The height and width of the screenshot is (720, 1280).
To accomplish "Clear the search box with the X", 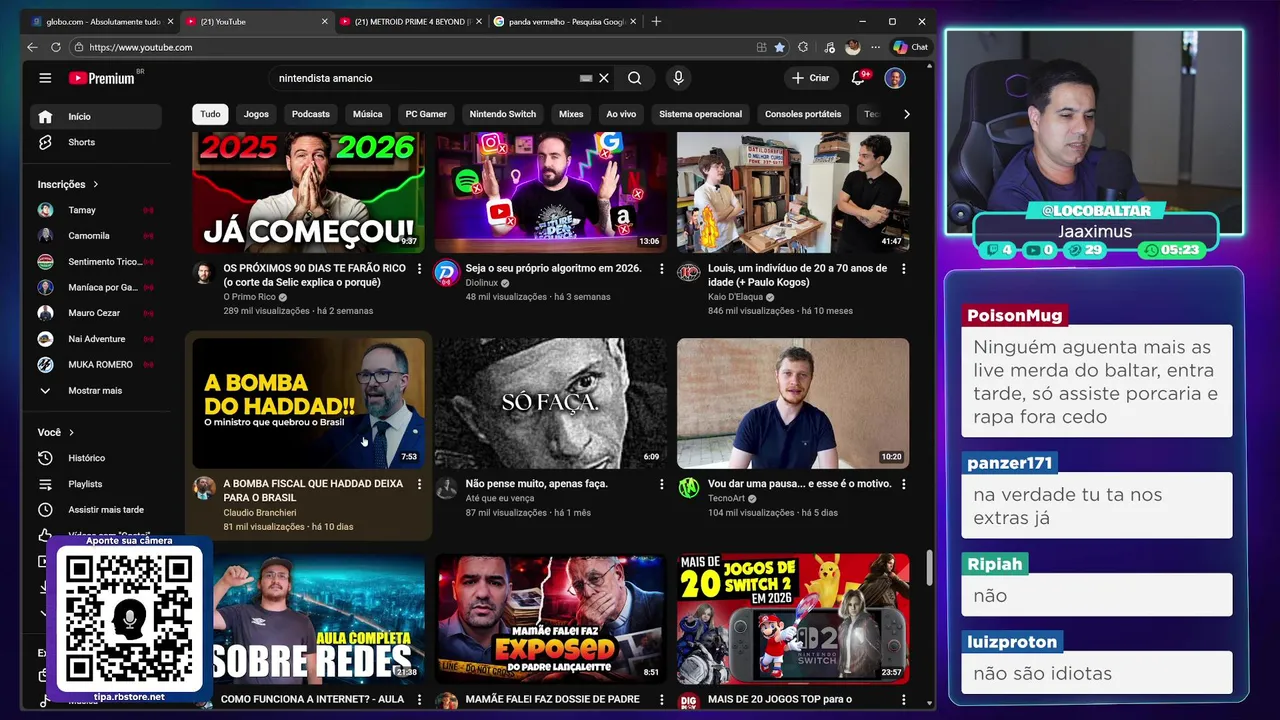I will tap(604, 78).
